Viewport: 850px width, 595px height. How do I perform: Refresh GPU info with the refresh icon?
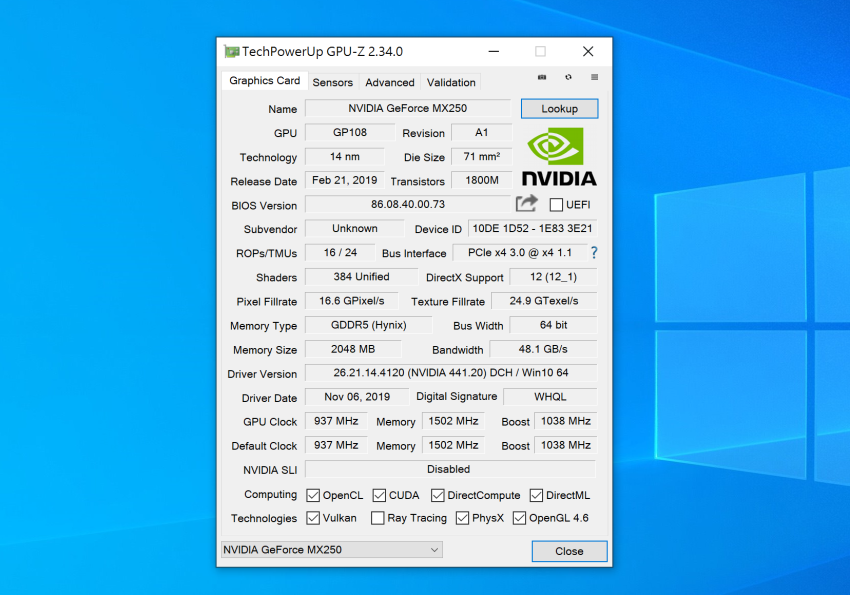(568, 77)
